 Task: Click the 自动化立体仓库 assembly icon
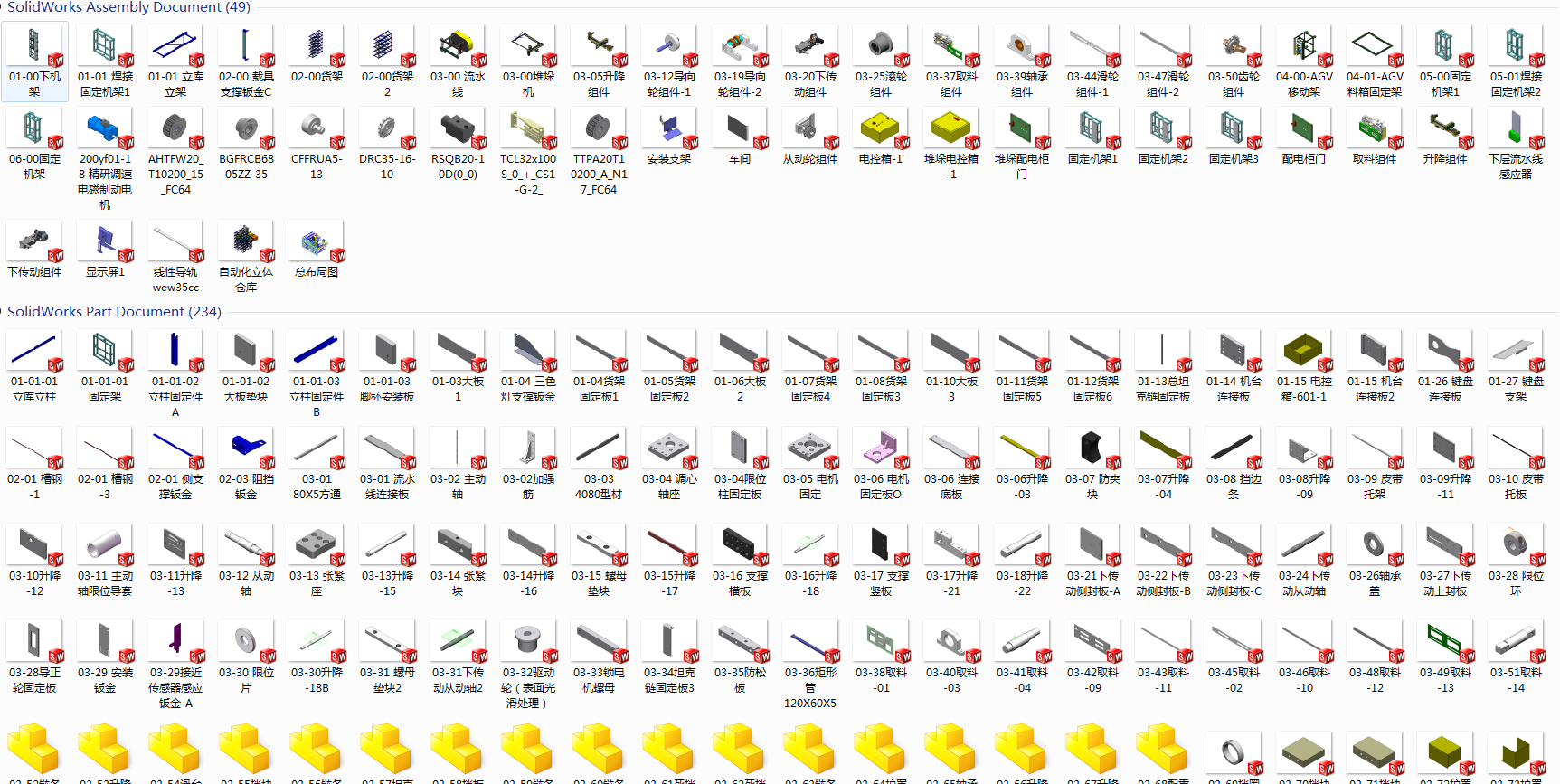(x=246, y=241)
